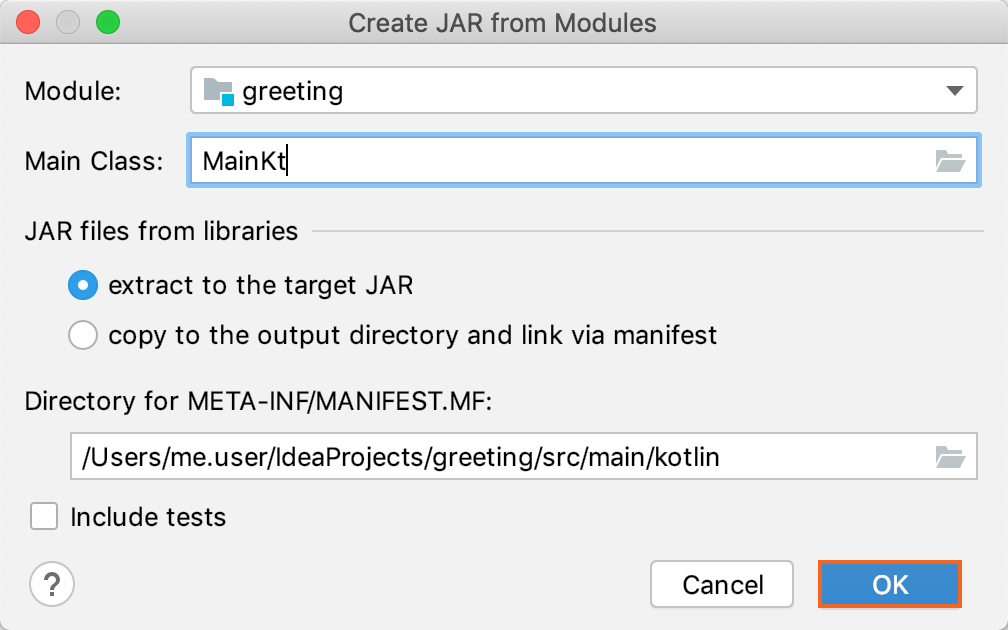Choose copy to output directory and link via manifest
1008x630 pixels.
coord(83,335)
